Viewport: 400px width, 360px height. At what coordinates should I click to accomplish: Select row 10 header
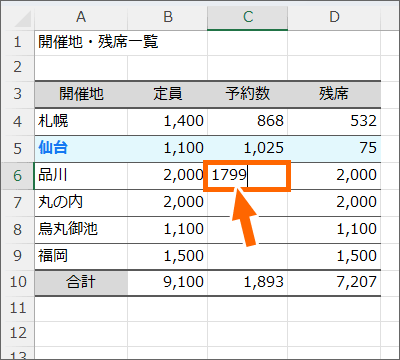point(18,283)
